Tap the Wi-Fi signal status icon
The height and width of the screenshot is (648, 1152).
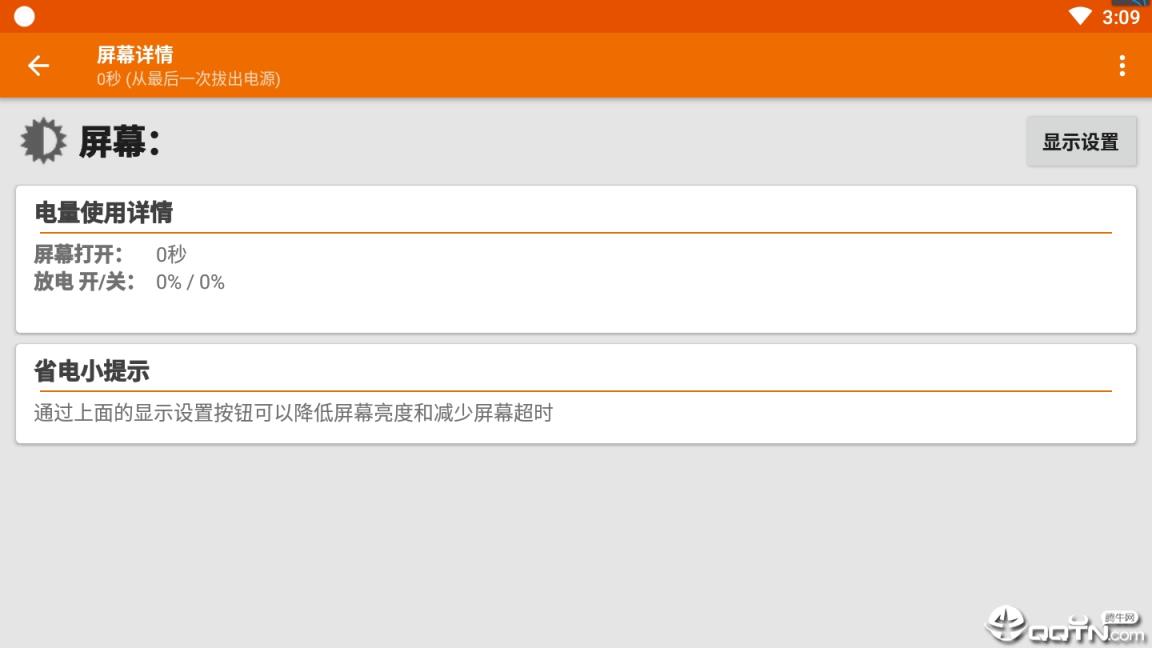pos(1079,16)
